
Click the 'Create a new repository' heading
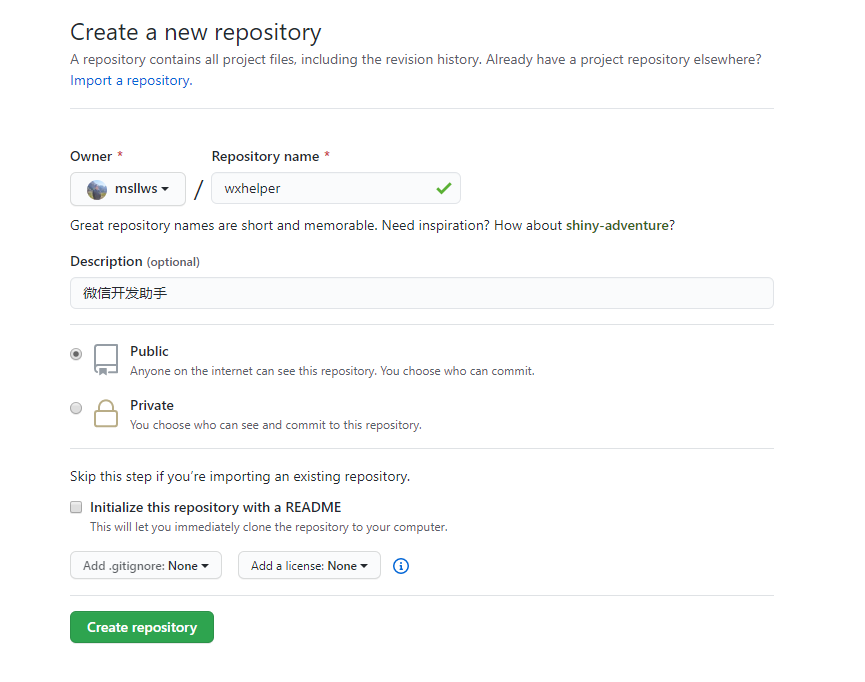pyautogui.click(x=195, y=33)
